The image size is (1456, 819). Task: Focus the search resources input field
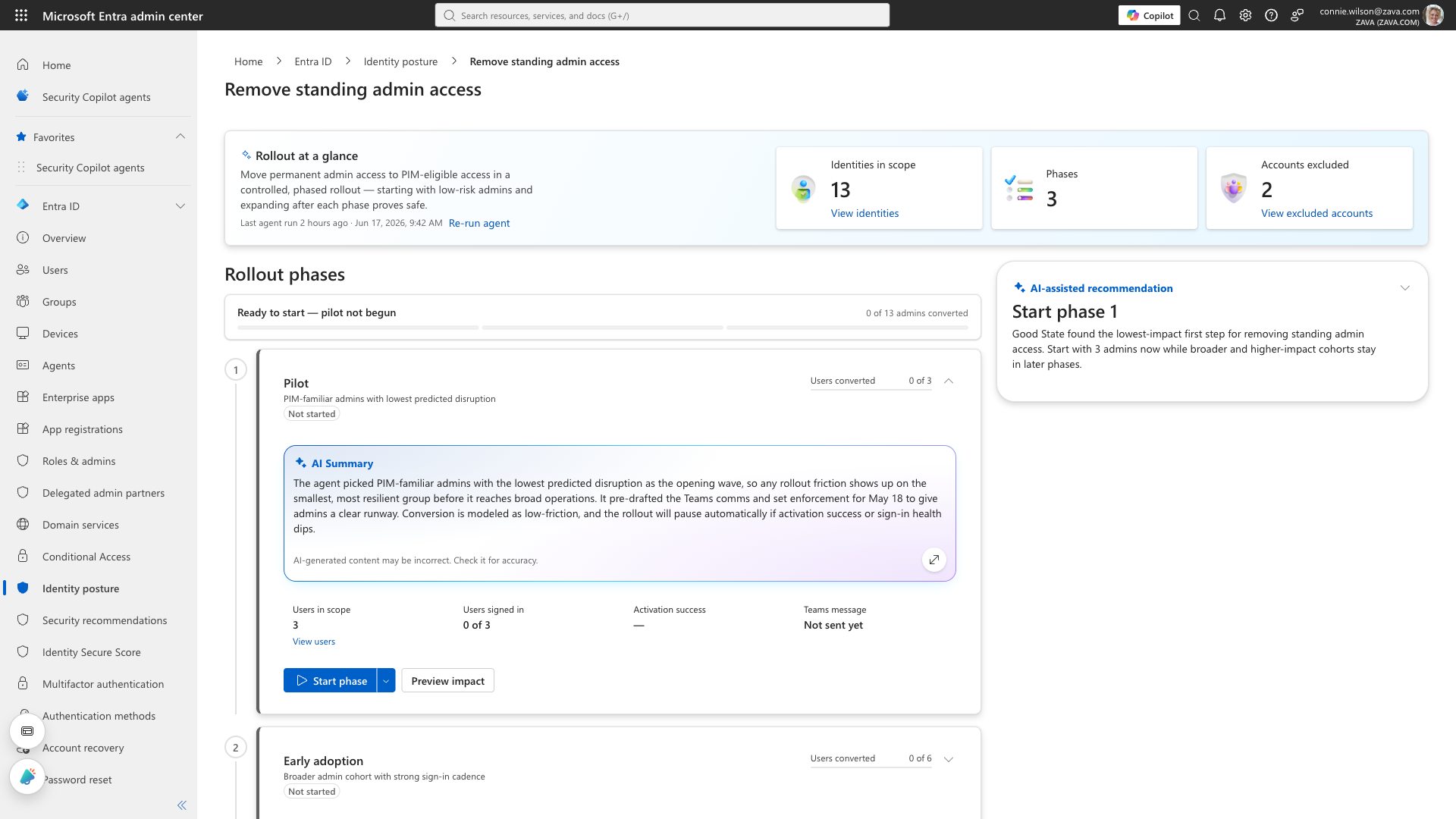tap(662, 15)
